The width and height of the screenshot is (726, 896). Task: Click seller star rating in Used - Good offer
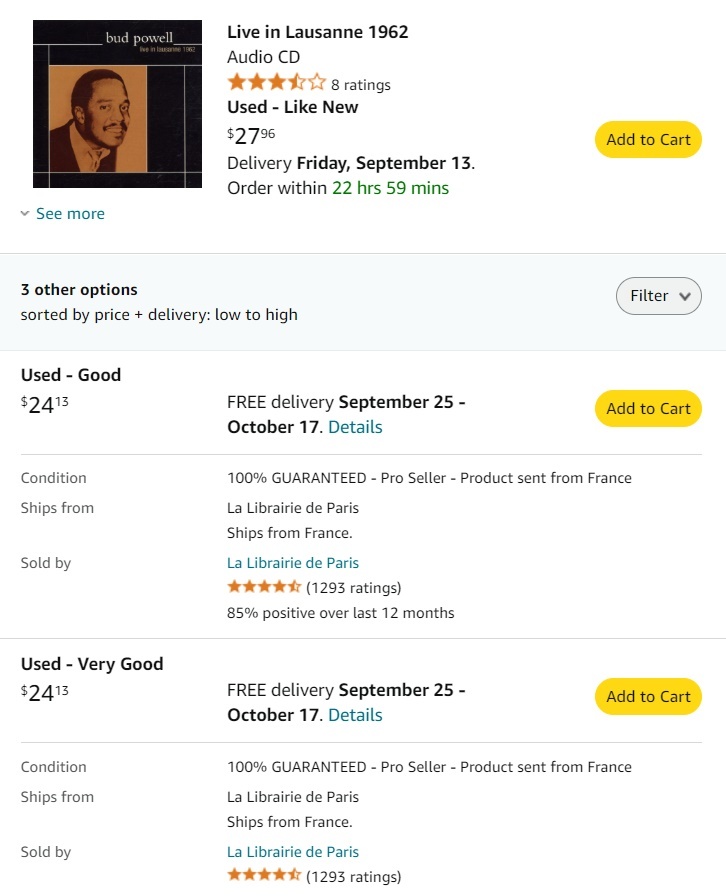264,587
